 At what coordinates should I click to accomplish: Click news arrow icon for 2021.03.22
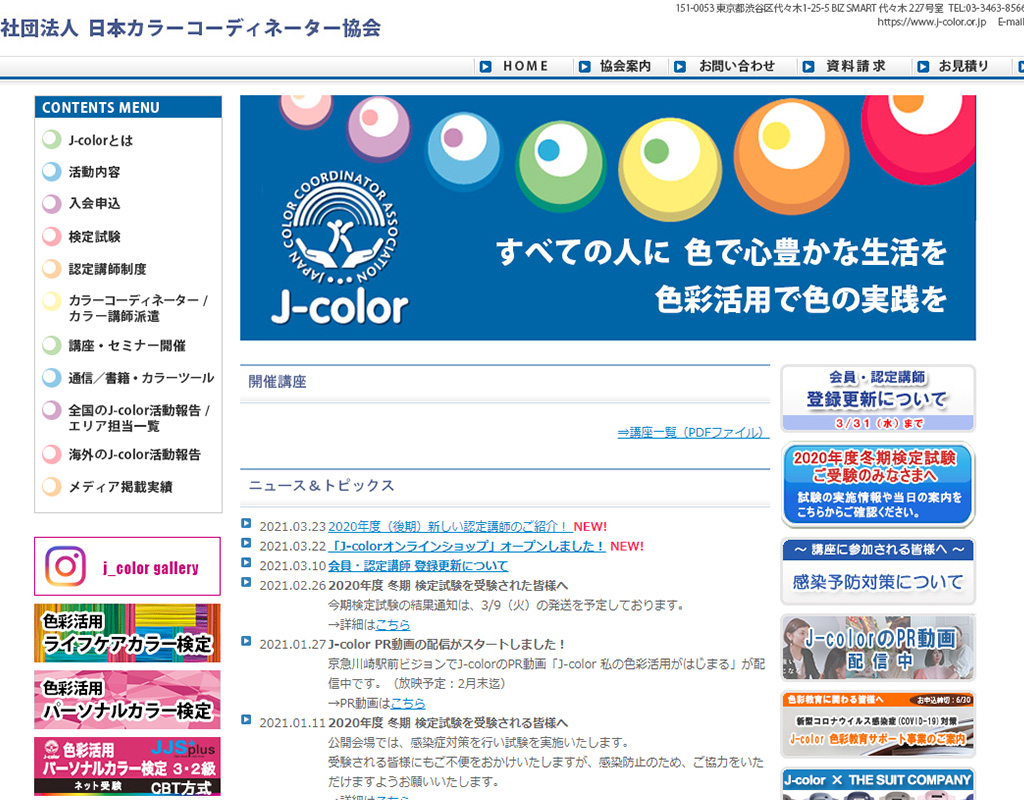[246, 543]
